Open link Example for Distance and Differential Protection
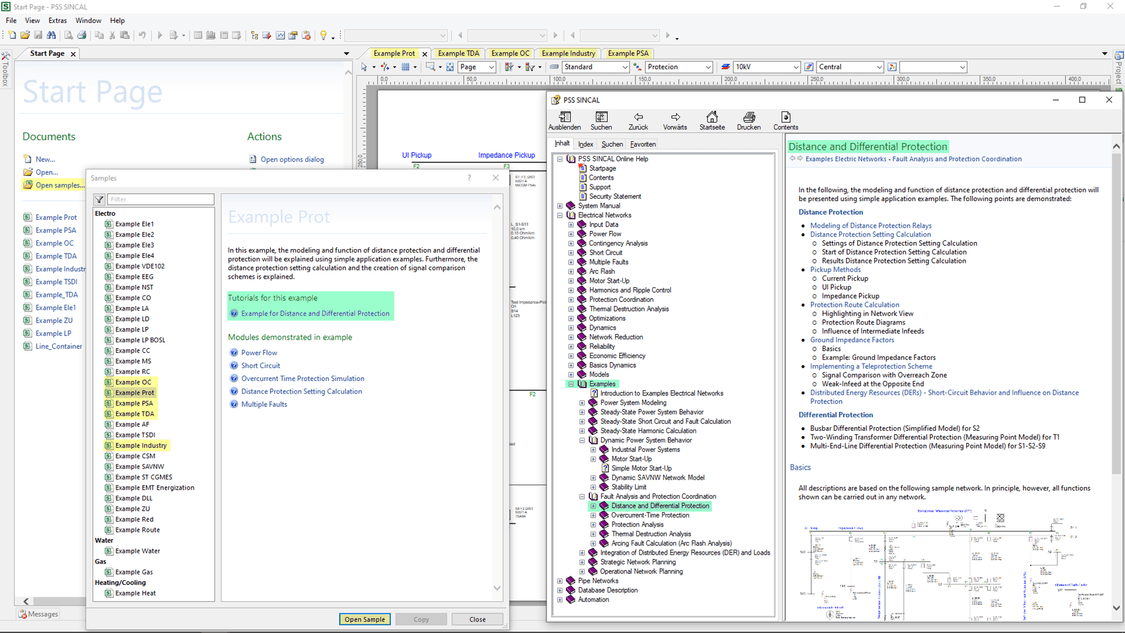Image resolution: width=1125 pixels, height=633 pixels. [315, 314]
